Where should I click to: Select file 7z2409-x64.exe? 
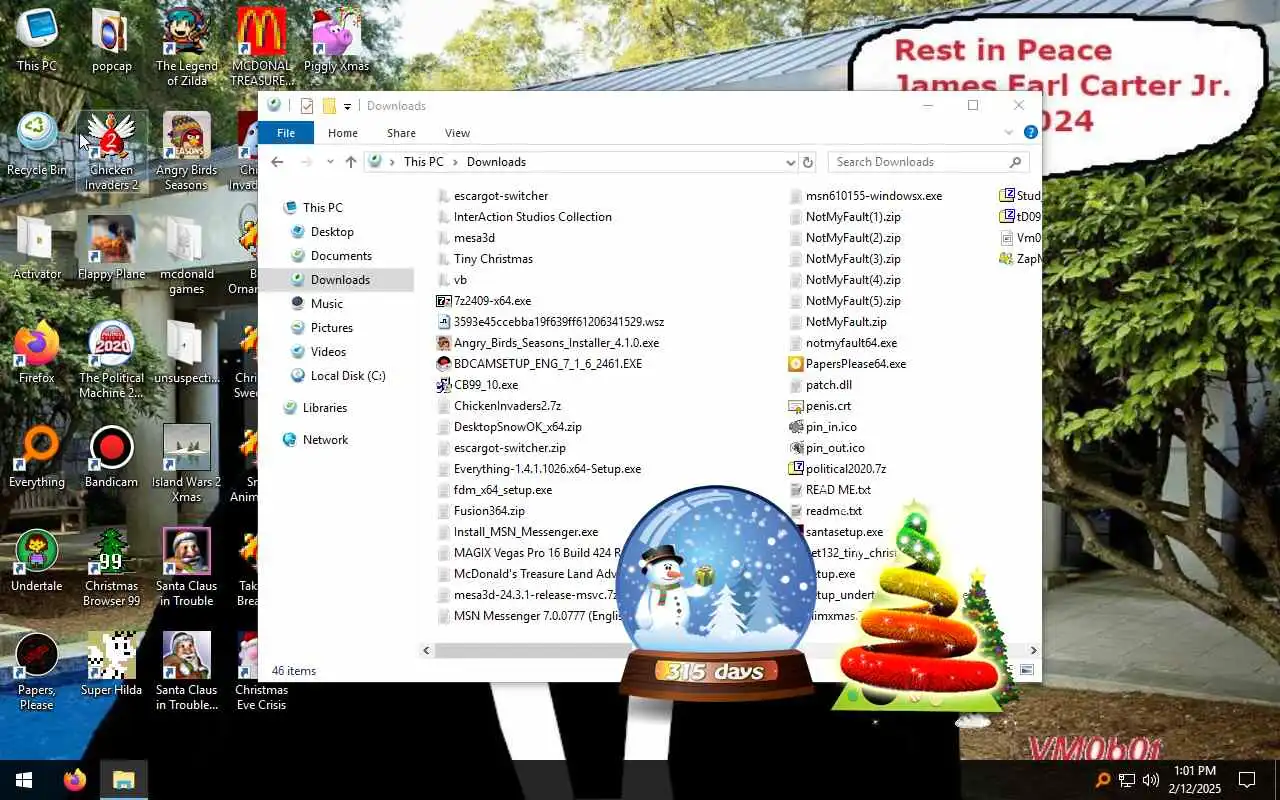pos(492,301)
